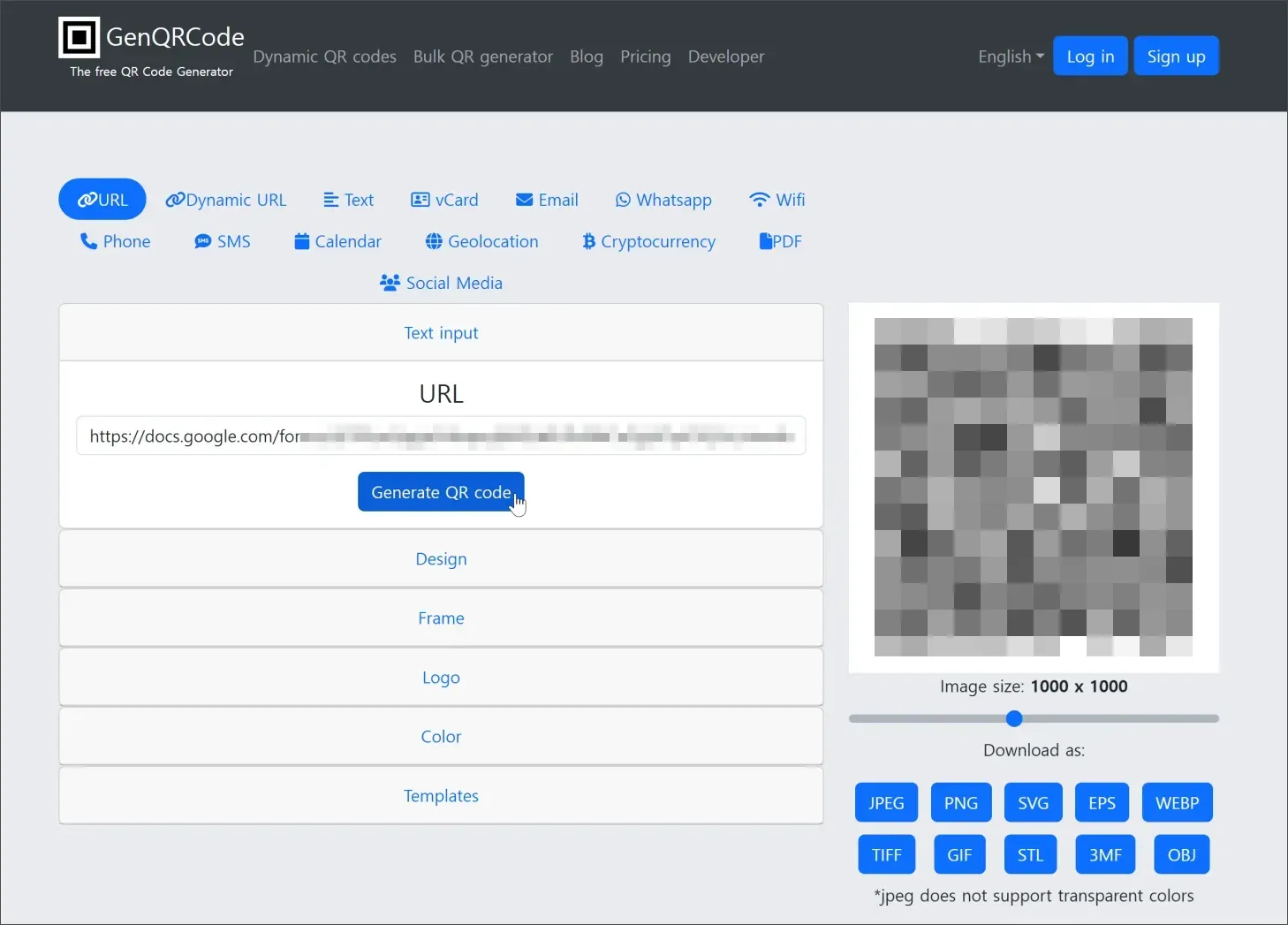Click the "URL" heading above the input
This screenshot has width=1288, height=925.
click(x=441, y=393)
